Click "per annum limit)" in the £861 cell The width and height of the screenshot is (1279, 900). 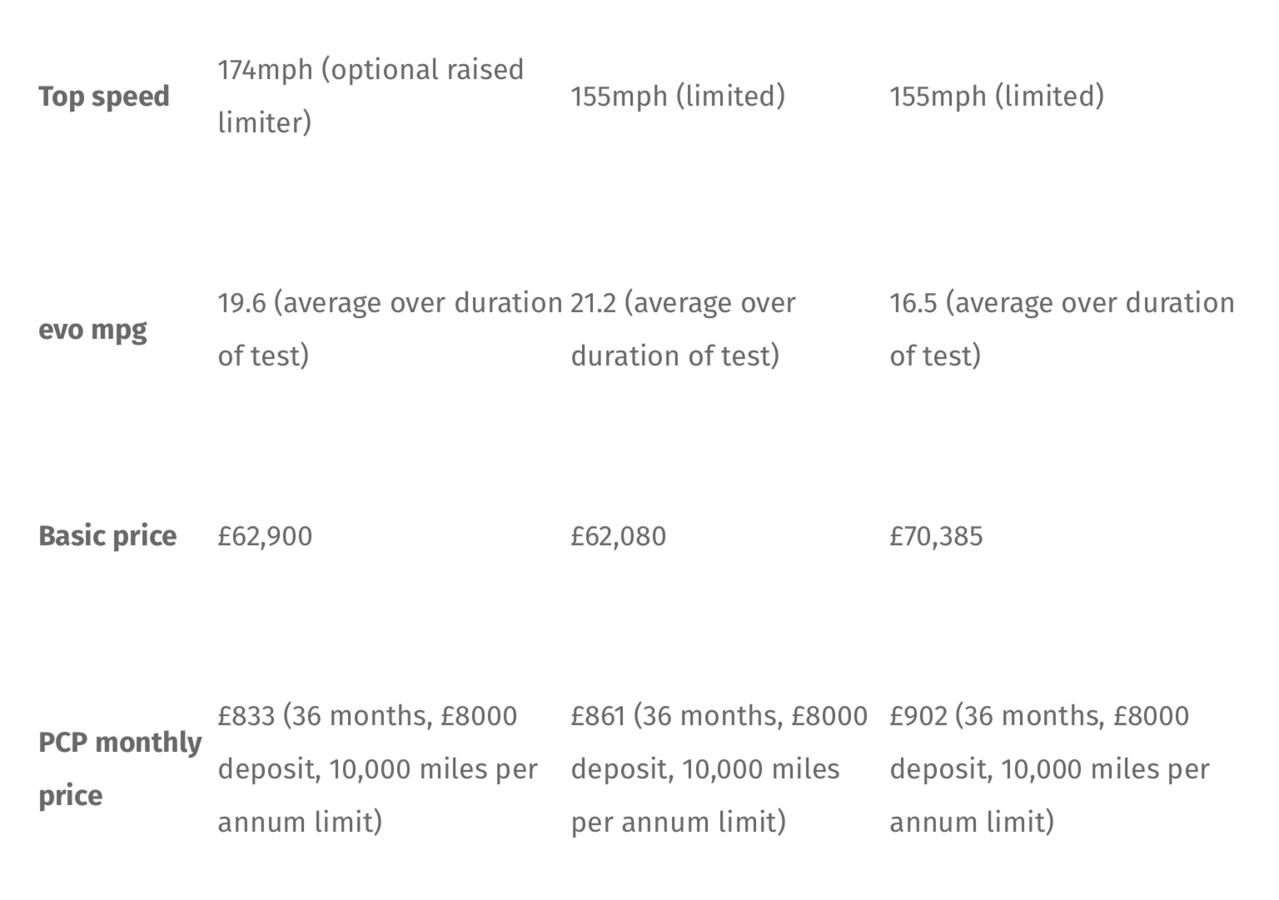(x=677, y=823)
